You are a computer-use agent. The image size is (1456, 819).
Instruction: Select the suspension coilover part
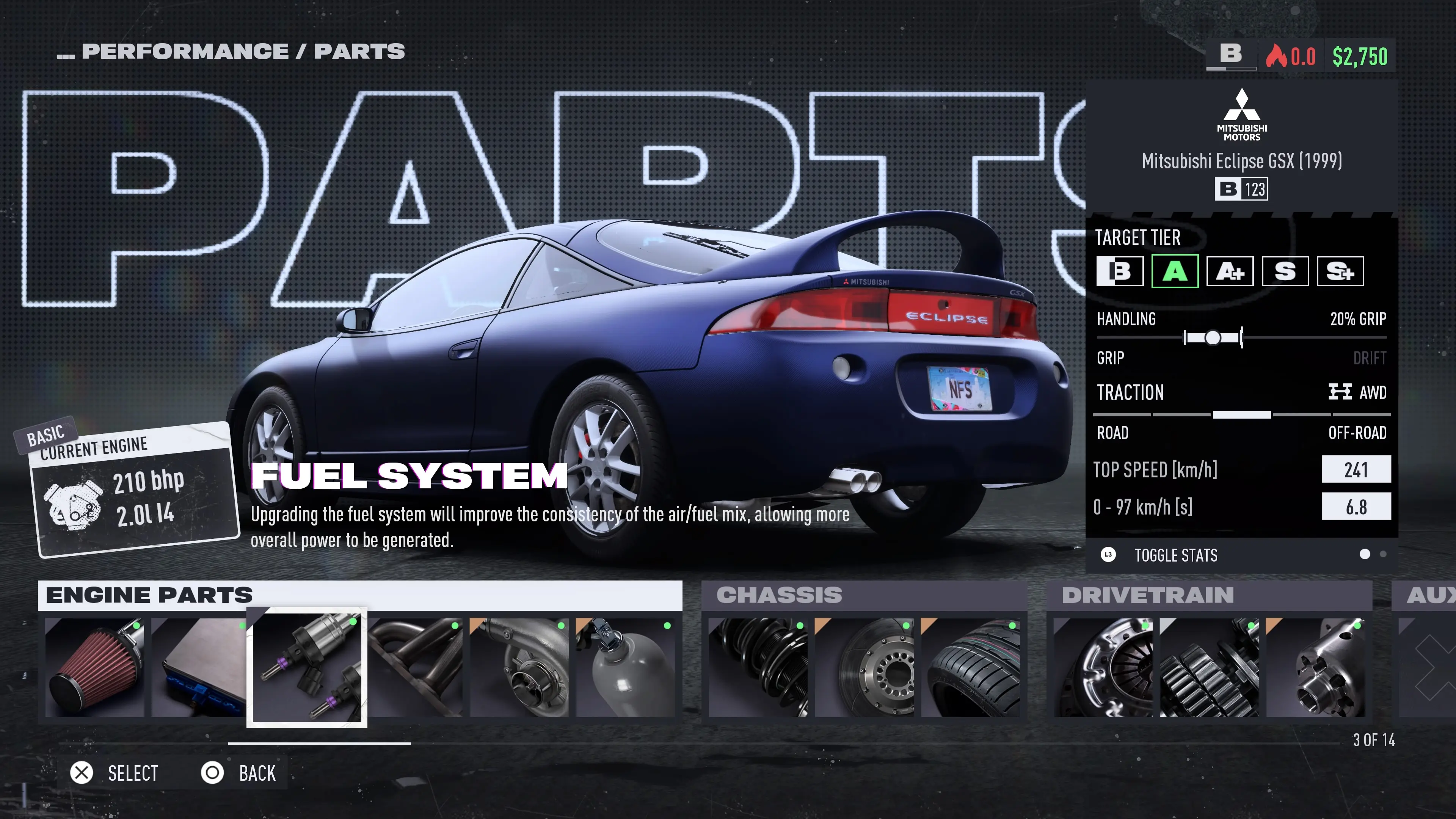pos(758,667)
